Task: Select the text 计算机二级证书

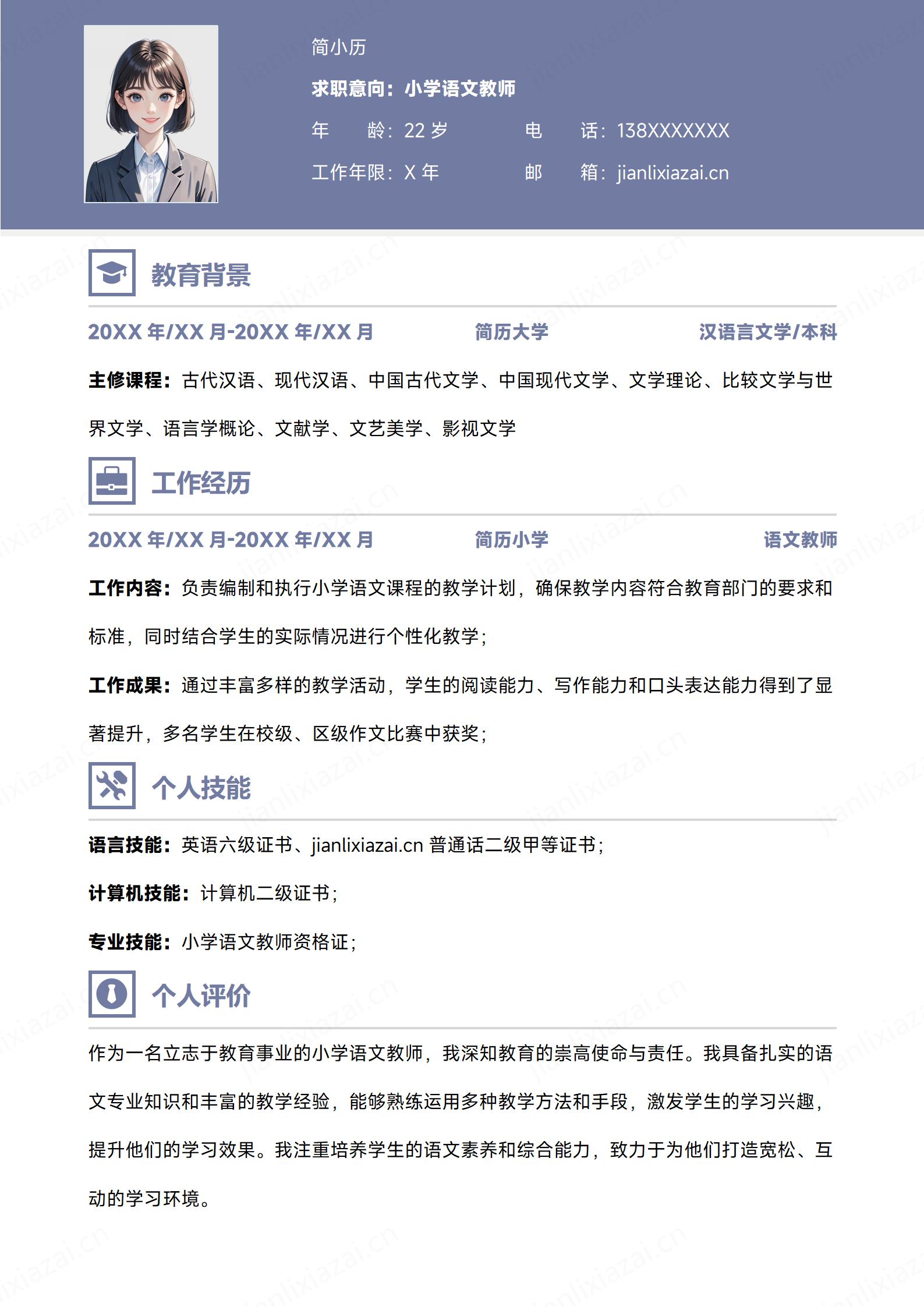Action: click(265, 893)
